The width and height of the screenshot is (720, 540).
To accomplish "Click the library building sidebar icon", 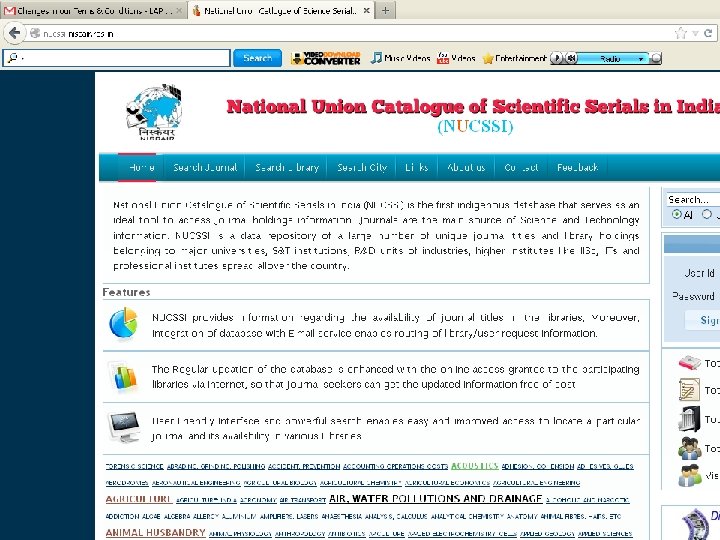I will tap(689, 419).
